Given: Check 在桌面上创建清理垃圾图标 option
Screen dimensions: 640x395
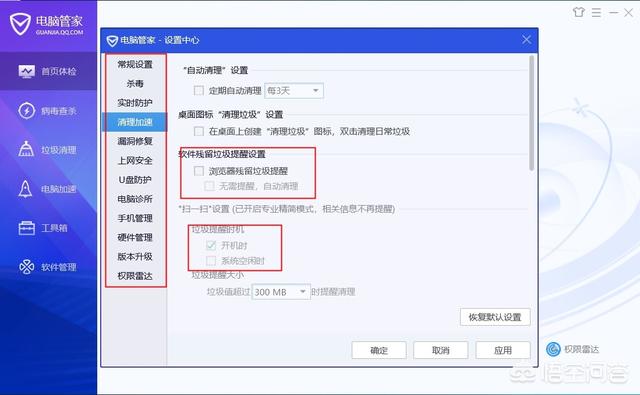Looking at the screenshot, I should coord(199,131).
